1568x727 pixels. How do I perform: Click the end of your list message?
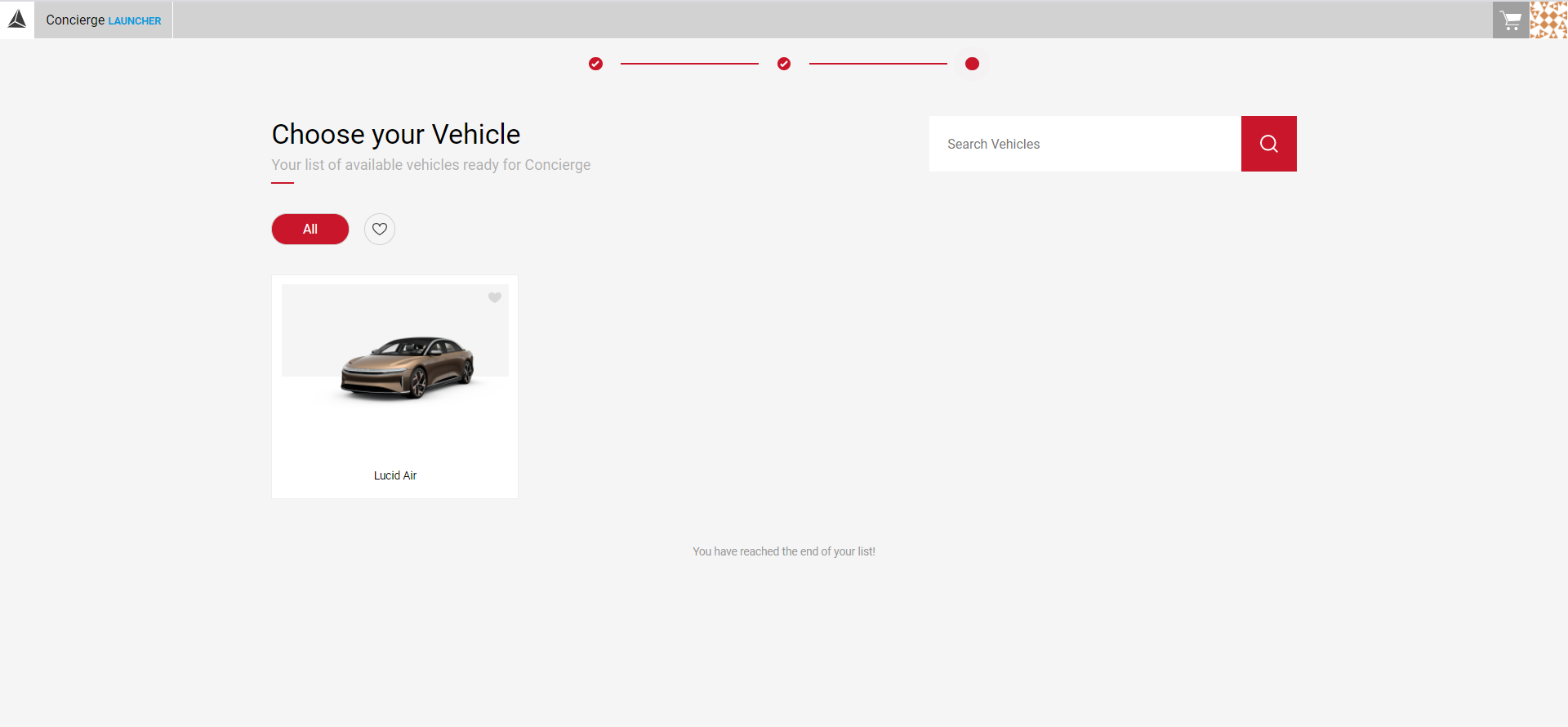coord(784,551)
